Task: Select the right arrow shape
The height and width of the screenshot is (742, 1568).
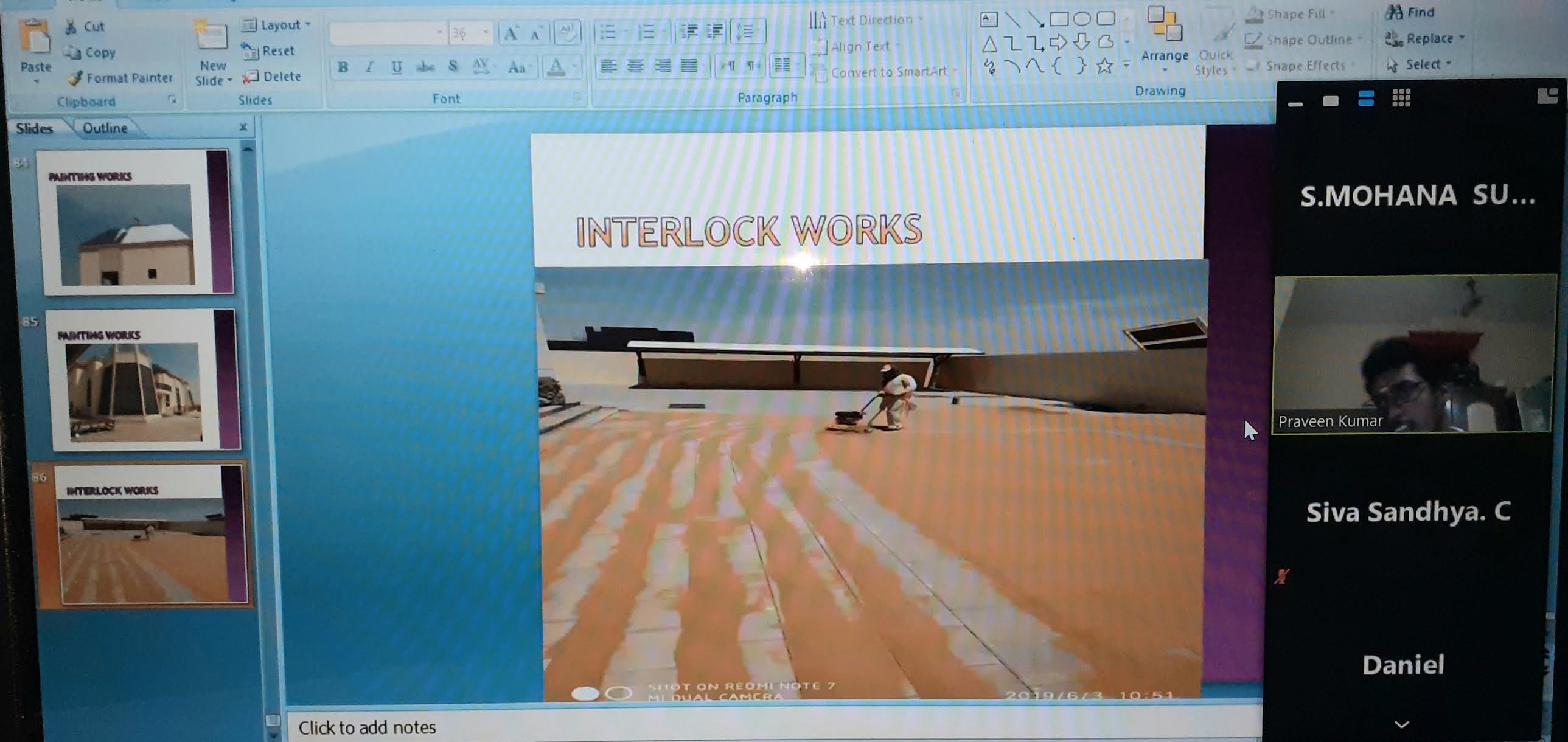Action: (x=1059, y=43)
